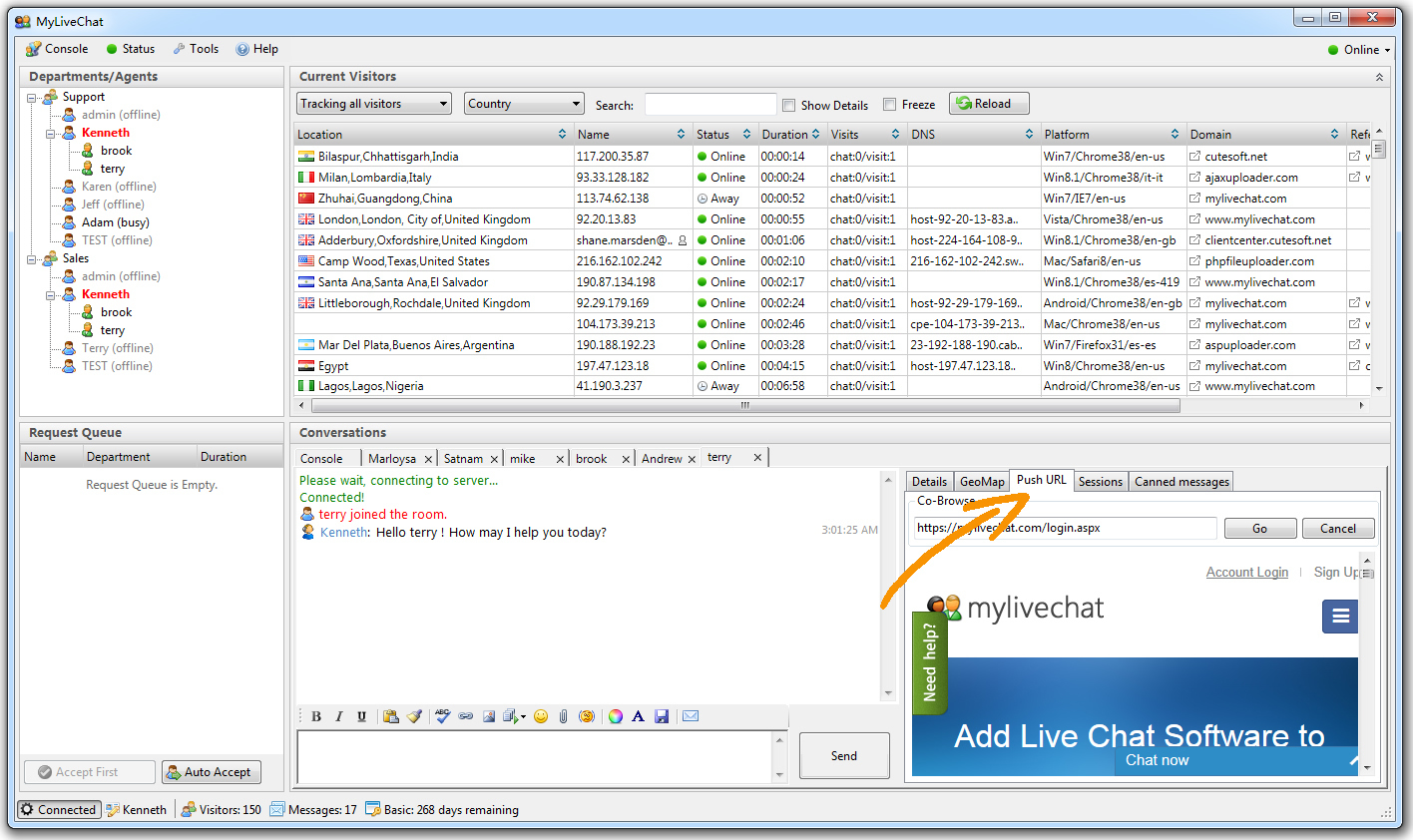The image size is (1413, 840).
Task: Close the terry conversation tab
Action: [757, 457]
